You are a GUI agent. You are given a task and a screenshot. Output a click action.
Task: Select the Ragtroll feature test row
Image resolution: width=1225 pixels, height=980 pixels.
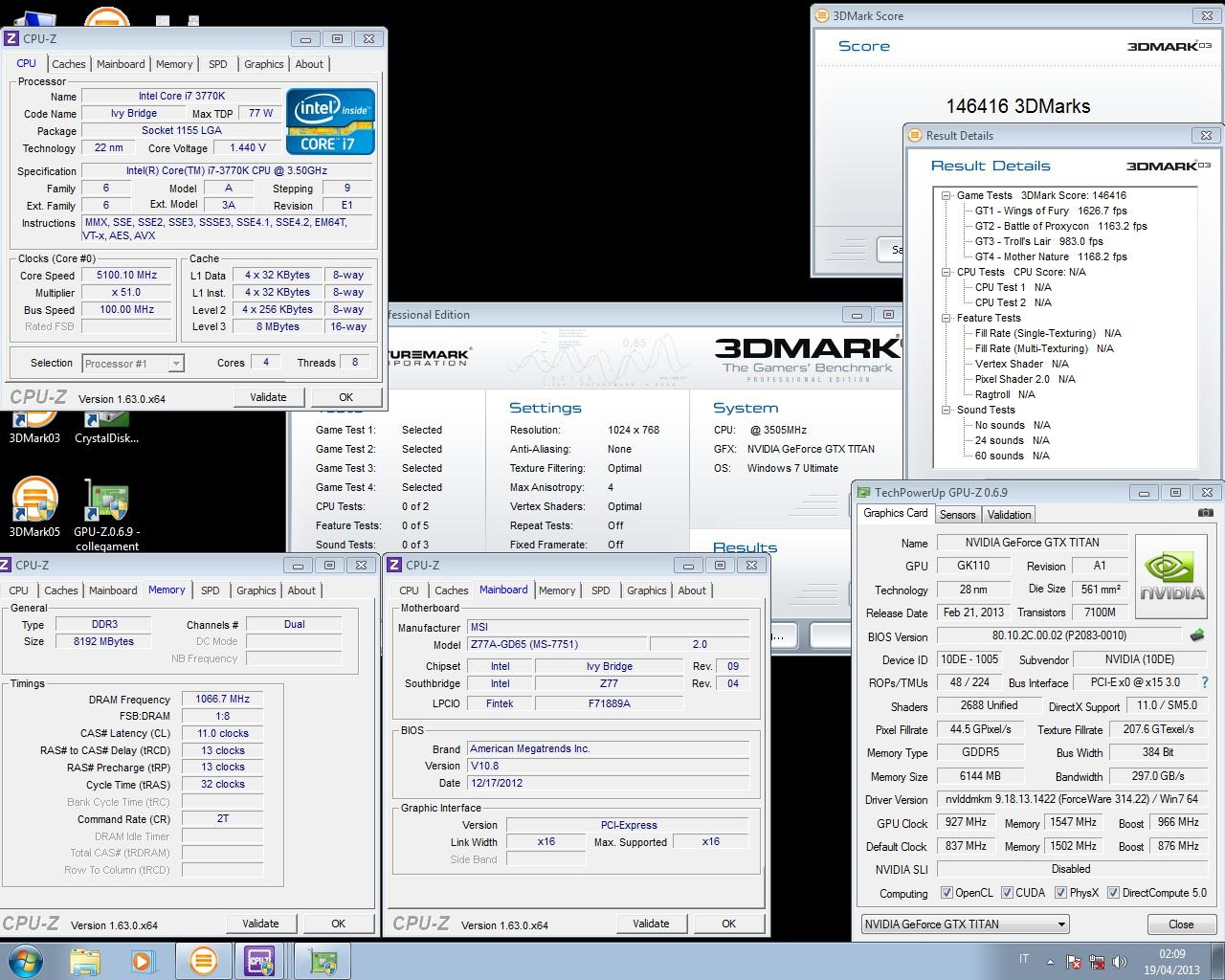1005,394
